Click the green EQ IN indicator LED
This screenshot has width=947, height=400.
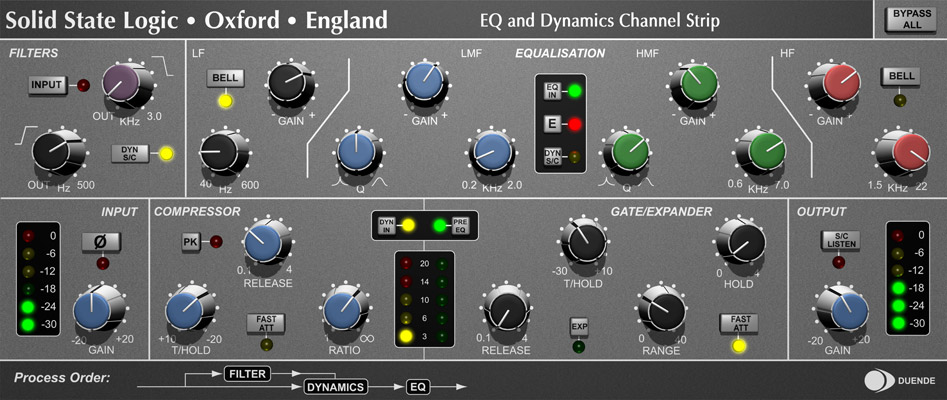(x=575, y=92)
